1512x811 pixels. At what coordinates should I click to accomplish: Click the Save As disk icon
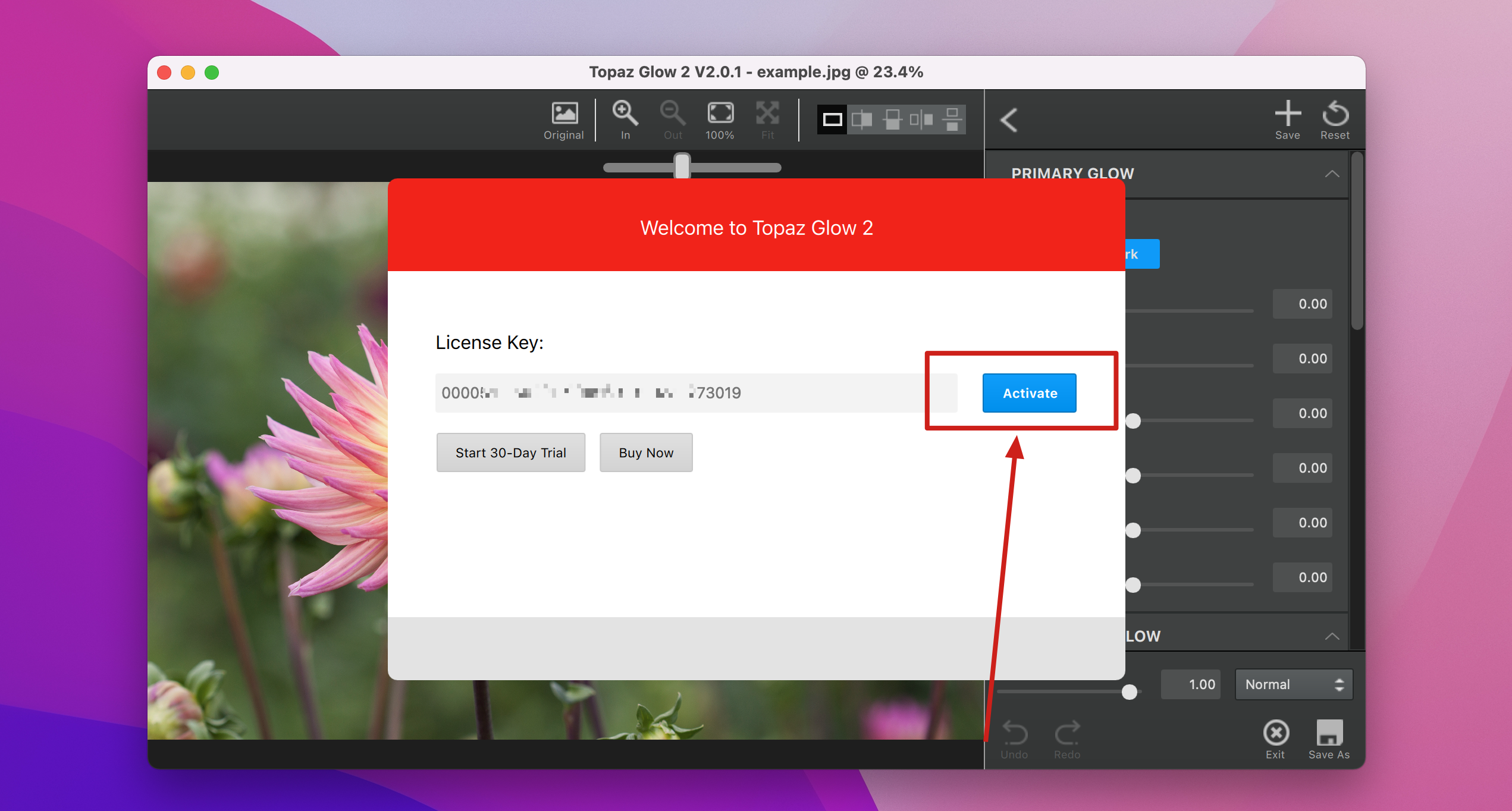tap(1329, 733)
